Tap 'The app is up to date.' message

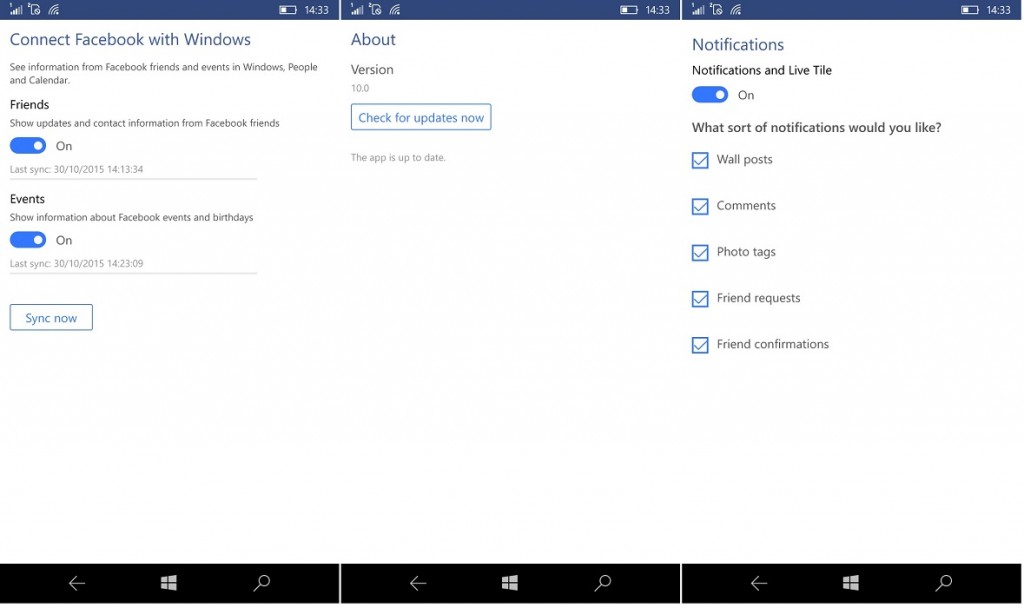pyautogui.click(x=398, y=157)
